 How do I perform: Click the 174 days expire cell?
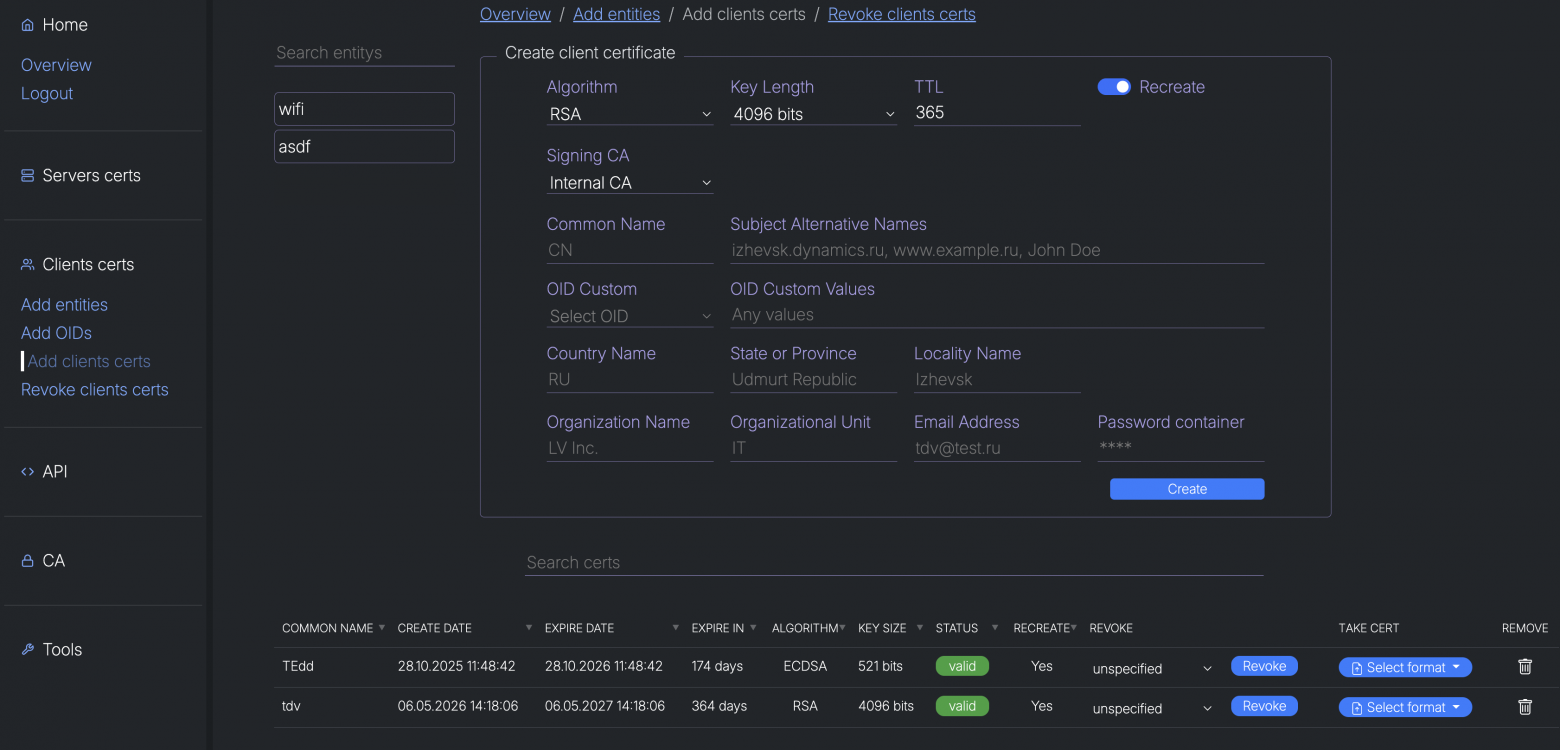[x=719, y=666]
